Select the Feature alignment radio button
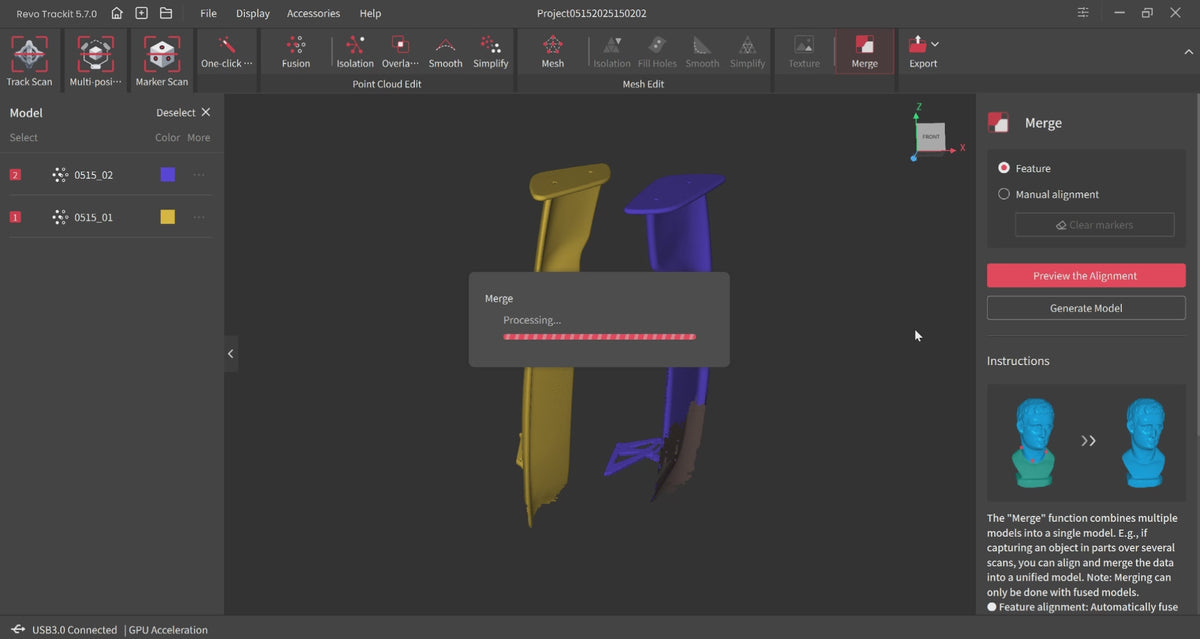This screenshot has width=1200, height=639. tap(1004, 168)
